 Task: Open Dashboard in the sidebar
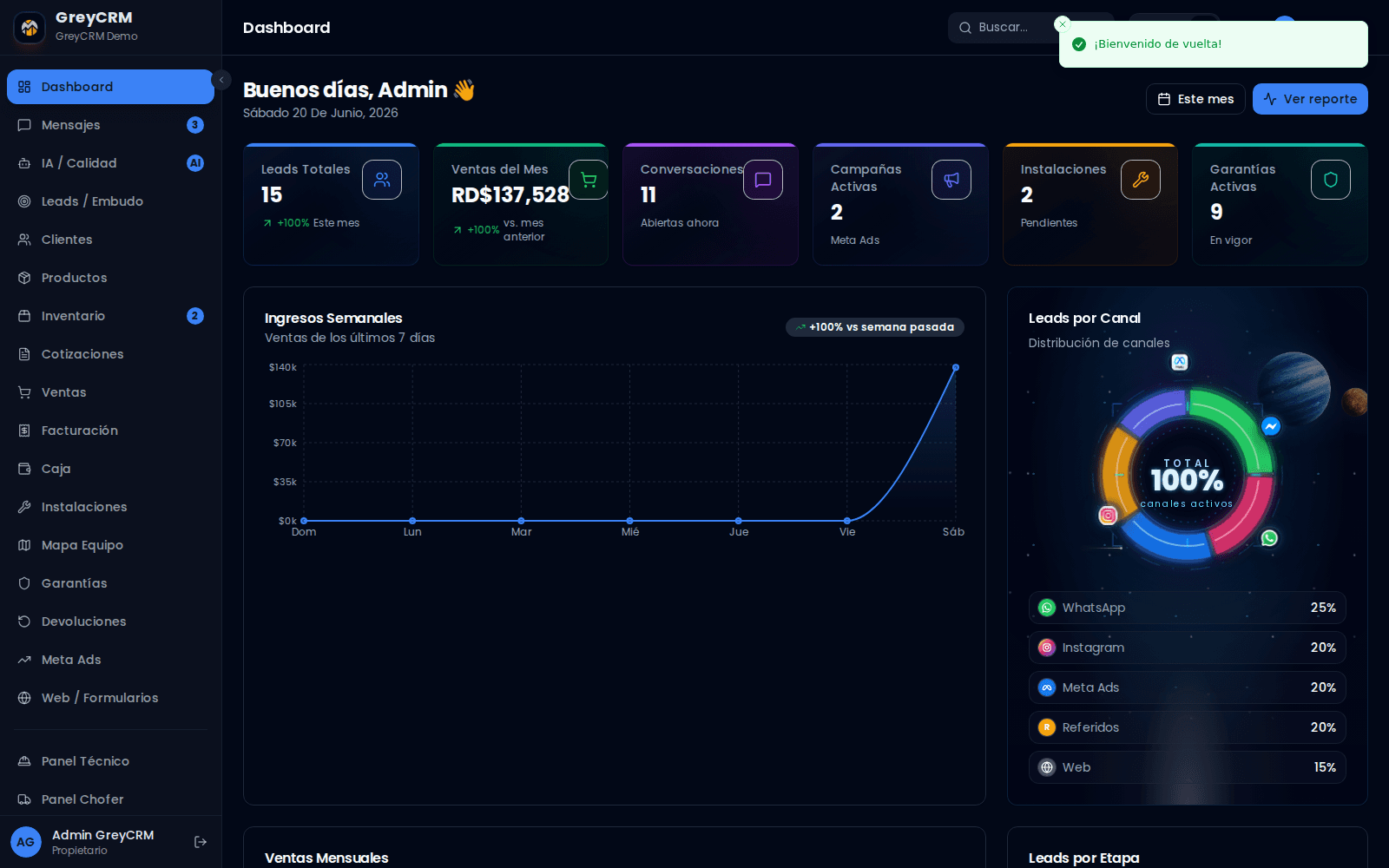pyautogui.click(x=110, y=87)
